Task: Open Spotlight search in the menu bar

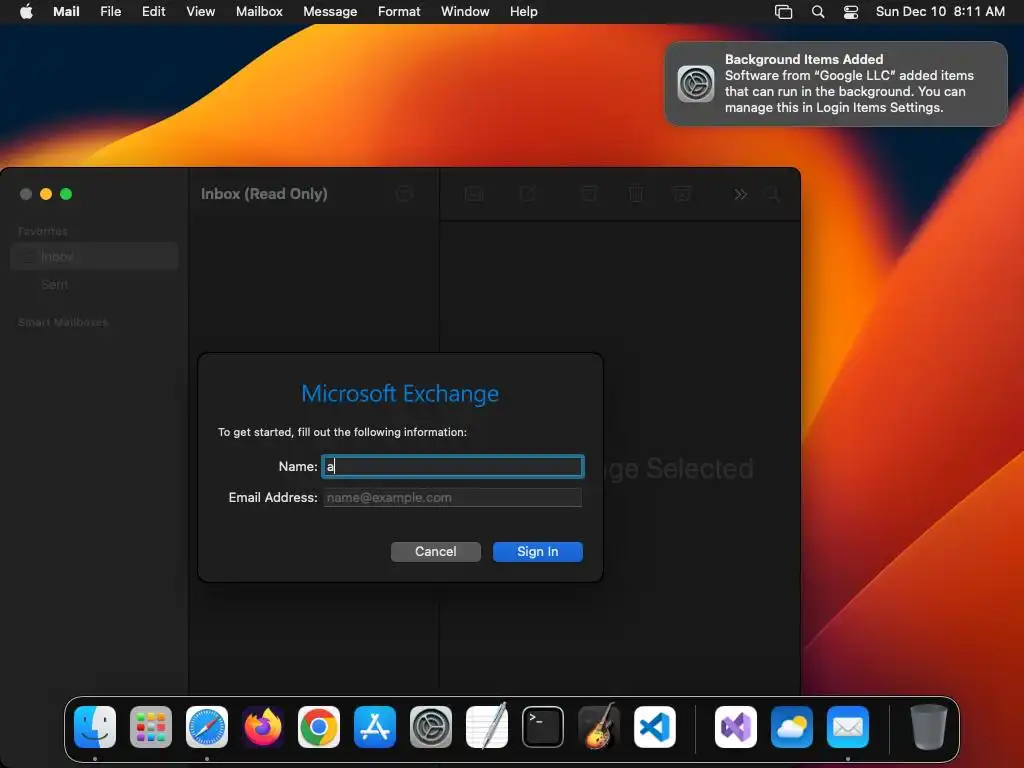Action: click(x=818, y=12)
